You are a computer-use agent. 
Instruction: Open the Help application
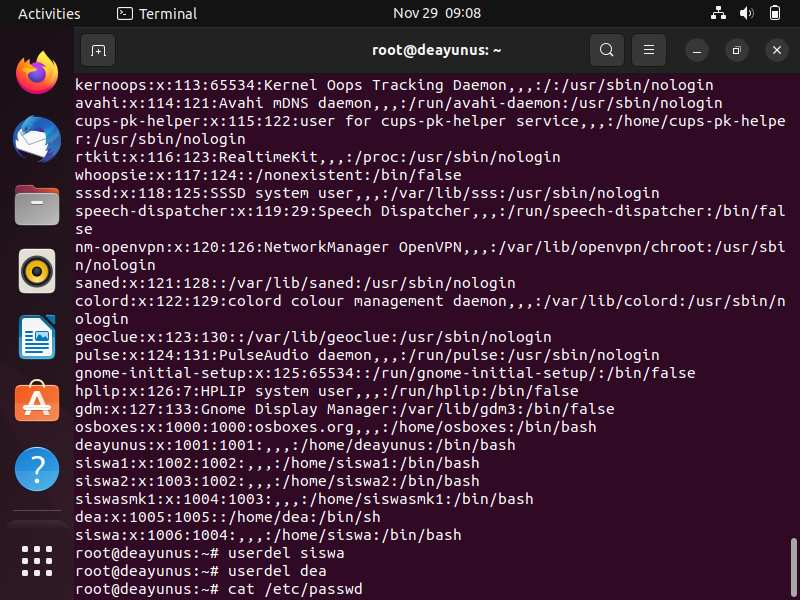pos(37,469)
